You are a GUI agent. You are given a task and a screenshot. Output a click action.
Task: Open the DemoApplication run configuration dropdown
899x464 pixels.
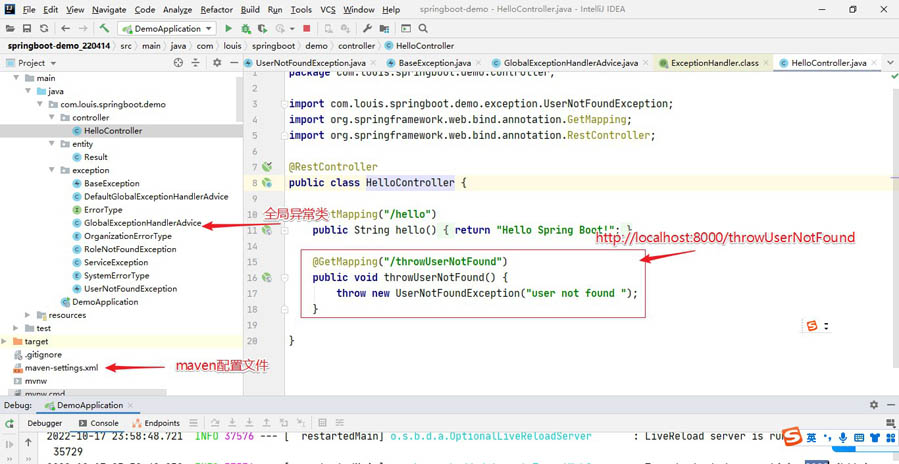click(x=166, y=28)
